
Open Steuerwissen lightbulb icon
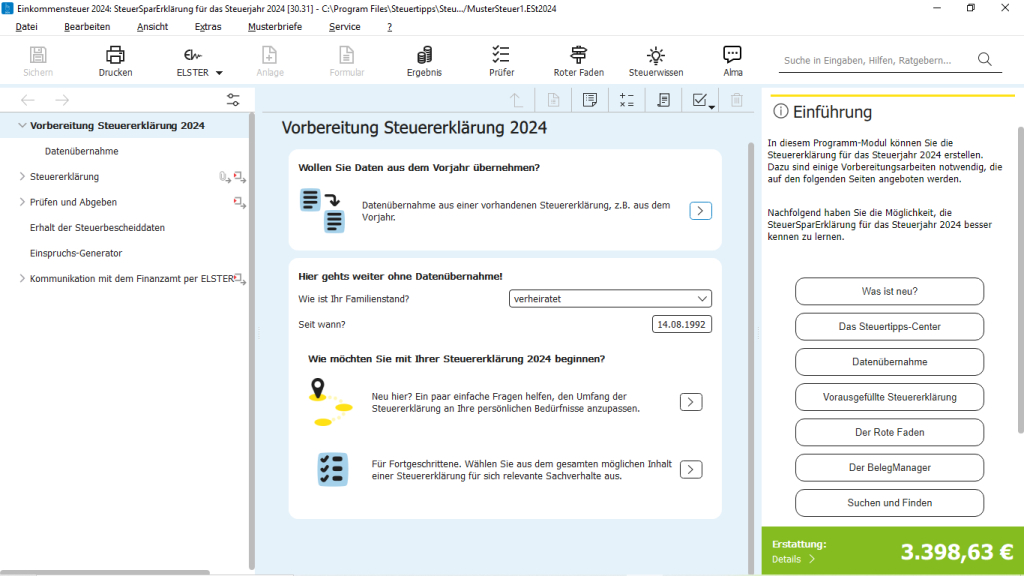pyautogui.click(x=655, y=56)
